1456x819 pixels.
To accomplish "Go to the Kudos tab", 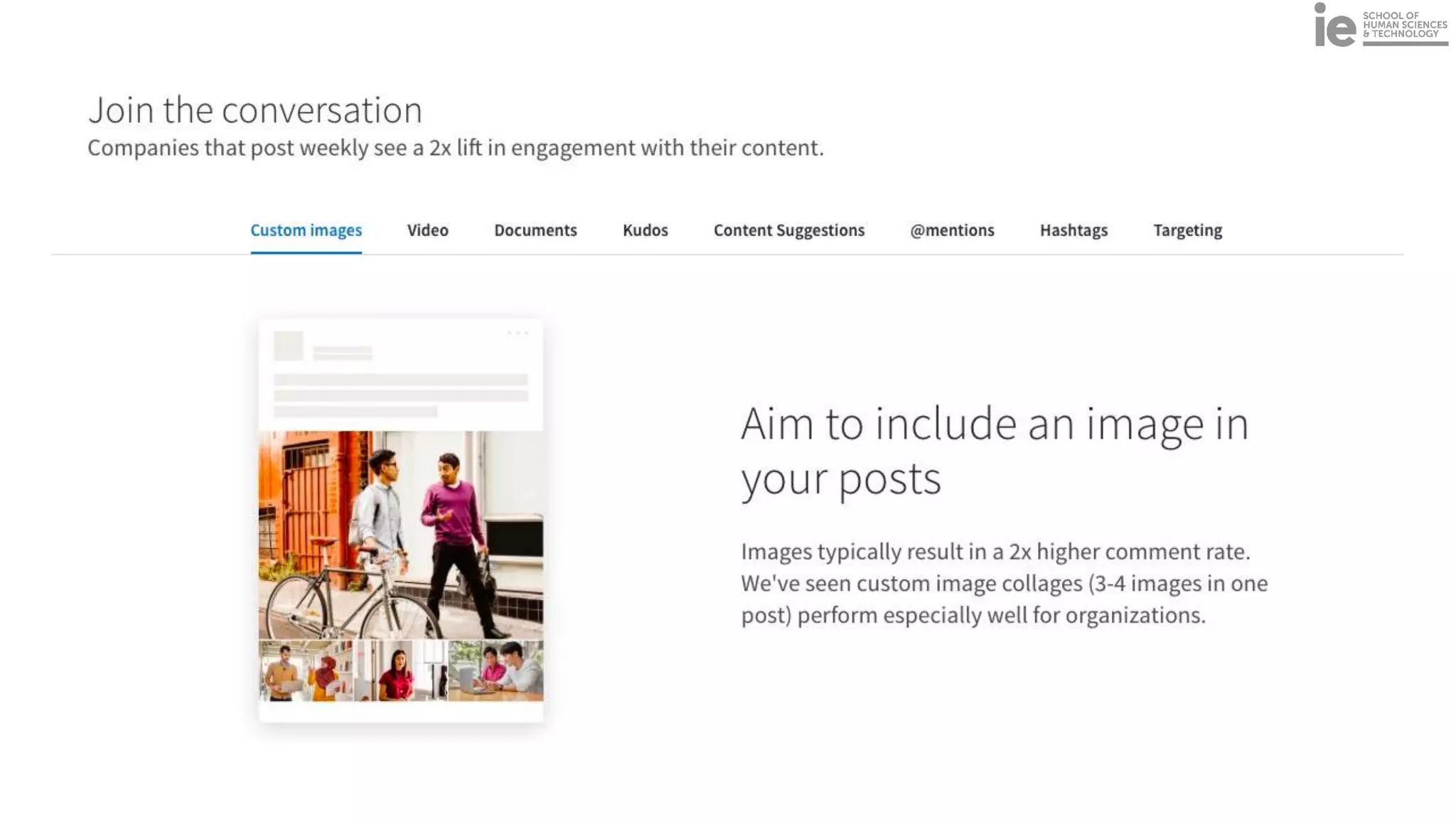I will coord(645,230).
